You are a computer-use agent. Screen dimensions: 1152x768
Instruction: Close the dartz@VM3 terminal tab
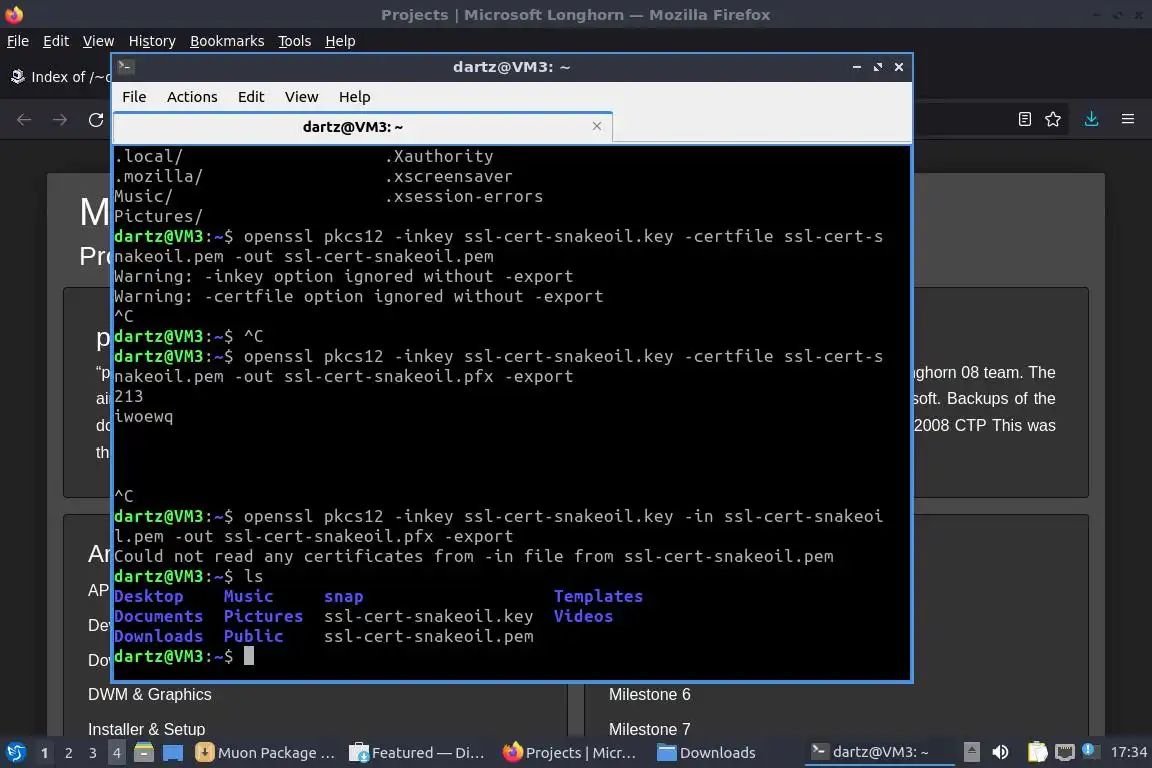(597, 126)
